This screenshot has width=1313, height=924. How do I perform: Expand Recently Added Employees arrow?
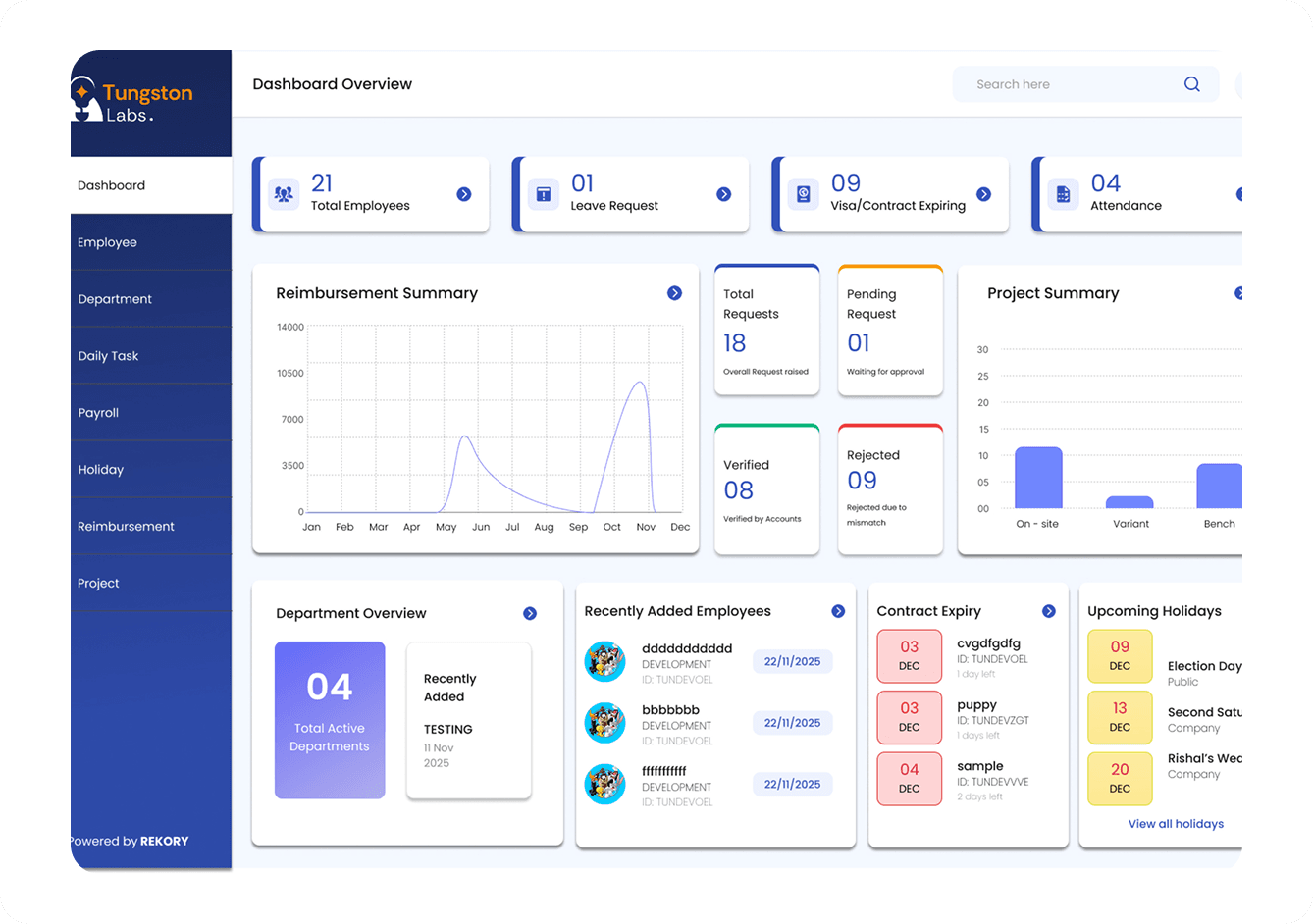click(838, 611)
